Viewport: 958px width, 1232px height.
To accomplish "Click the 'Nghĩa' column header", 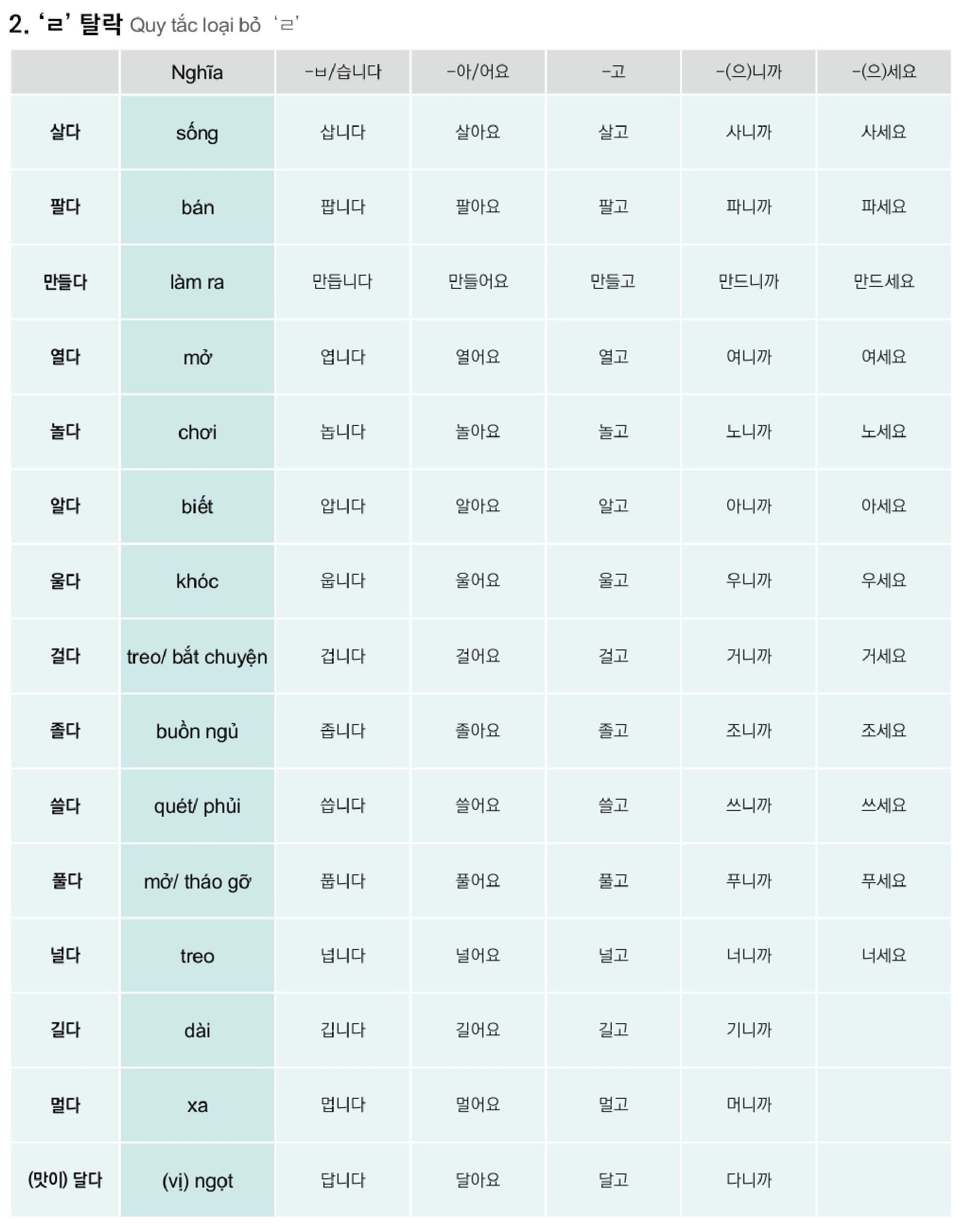I will pyautogui.click(x=197, y=72).
